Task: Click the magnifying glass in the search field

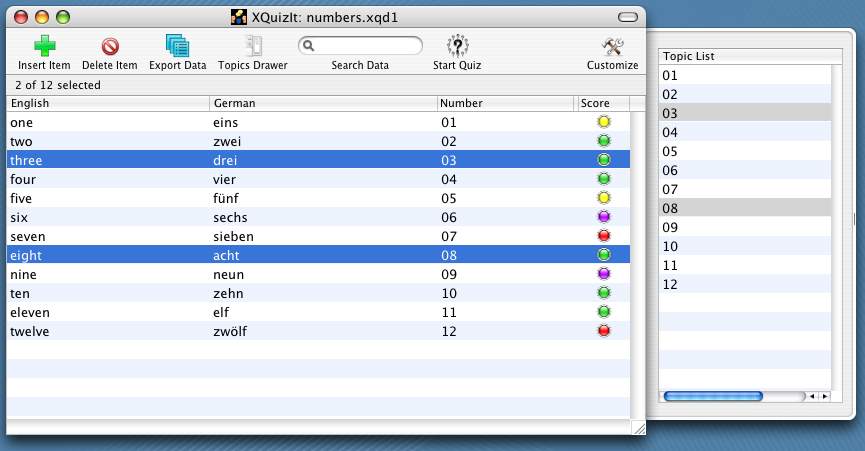Action: [311, 46]
